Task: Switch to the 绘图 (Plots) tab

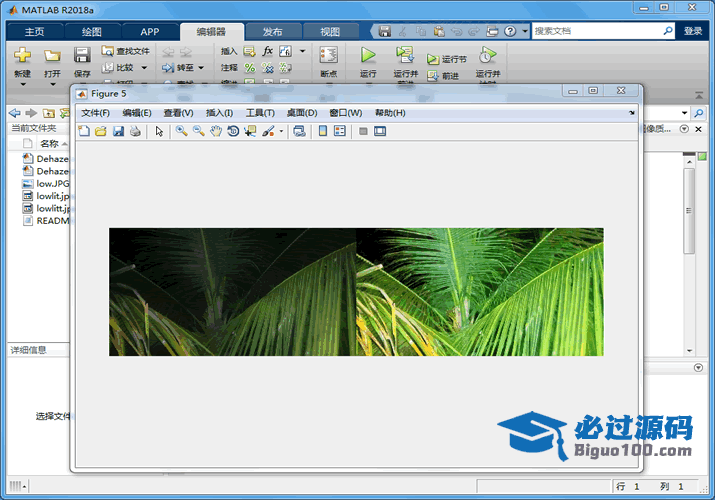Action: click(92, 31)
